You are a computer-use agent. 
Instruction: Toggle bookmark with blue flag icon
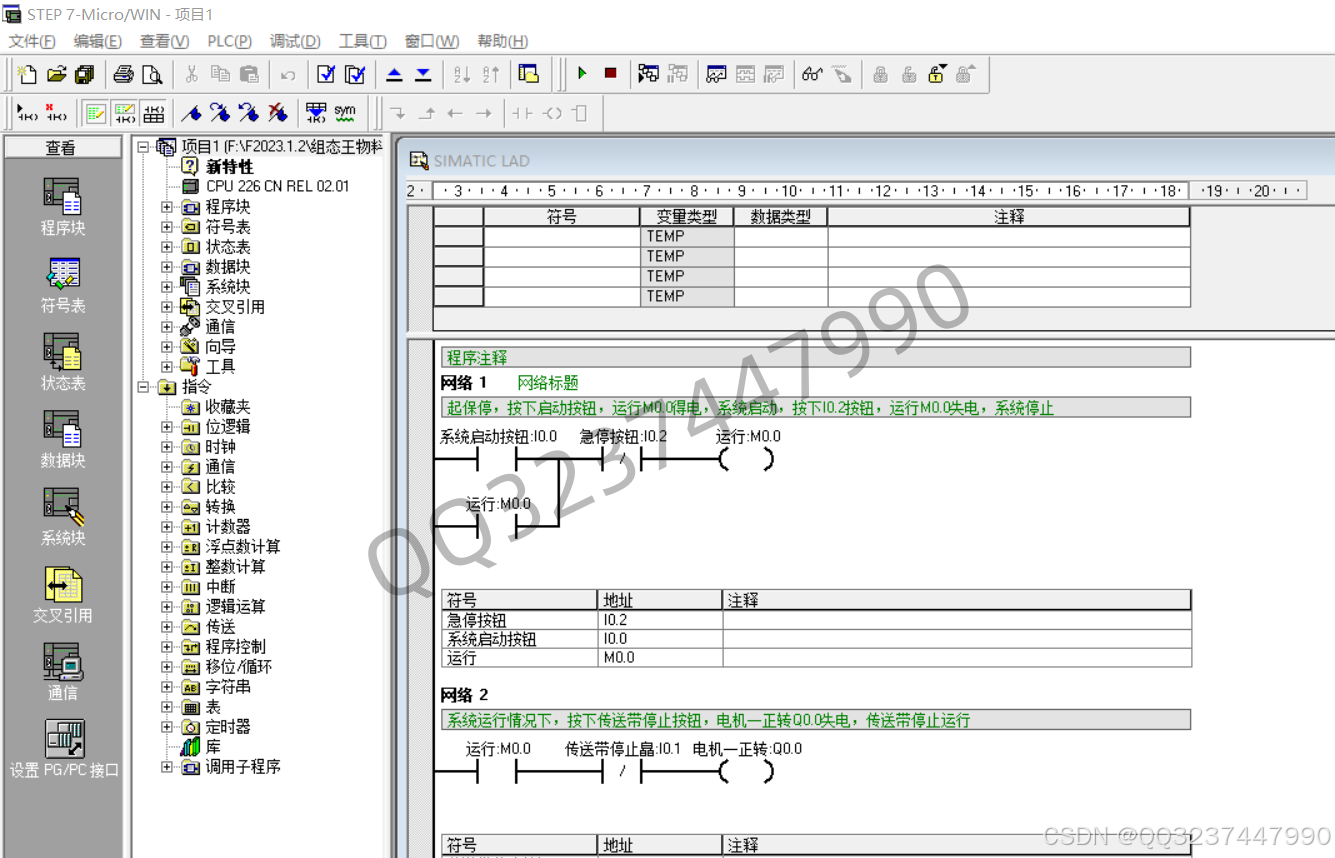pos(192,113)
